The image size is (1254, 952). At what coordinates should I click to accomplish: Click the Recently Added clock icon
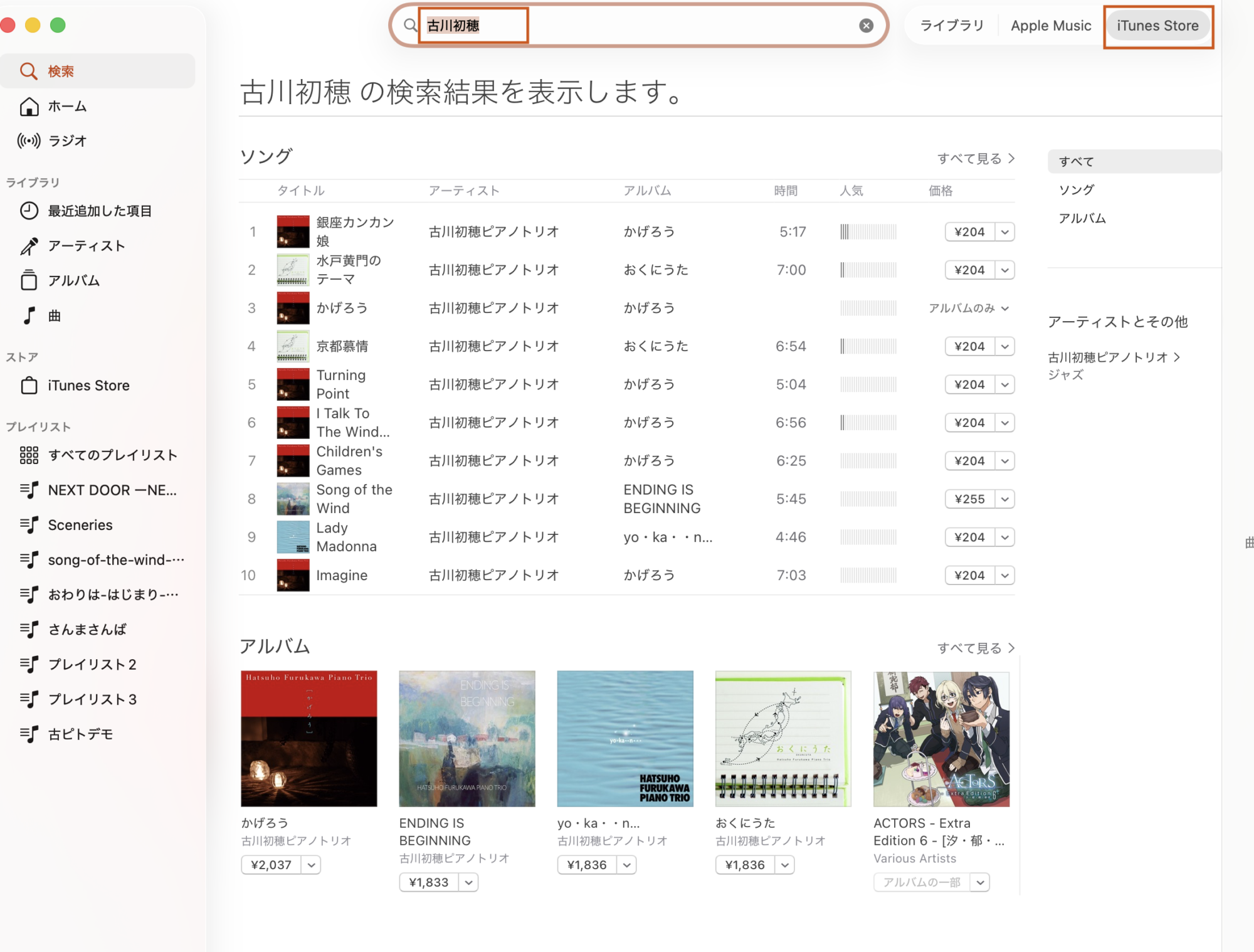[29, 211]
